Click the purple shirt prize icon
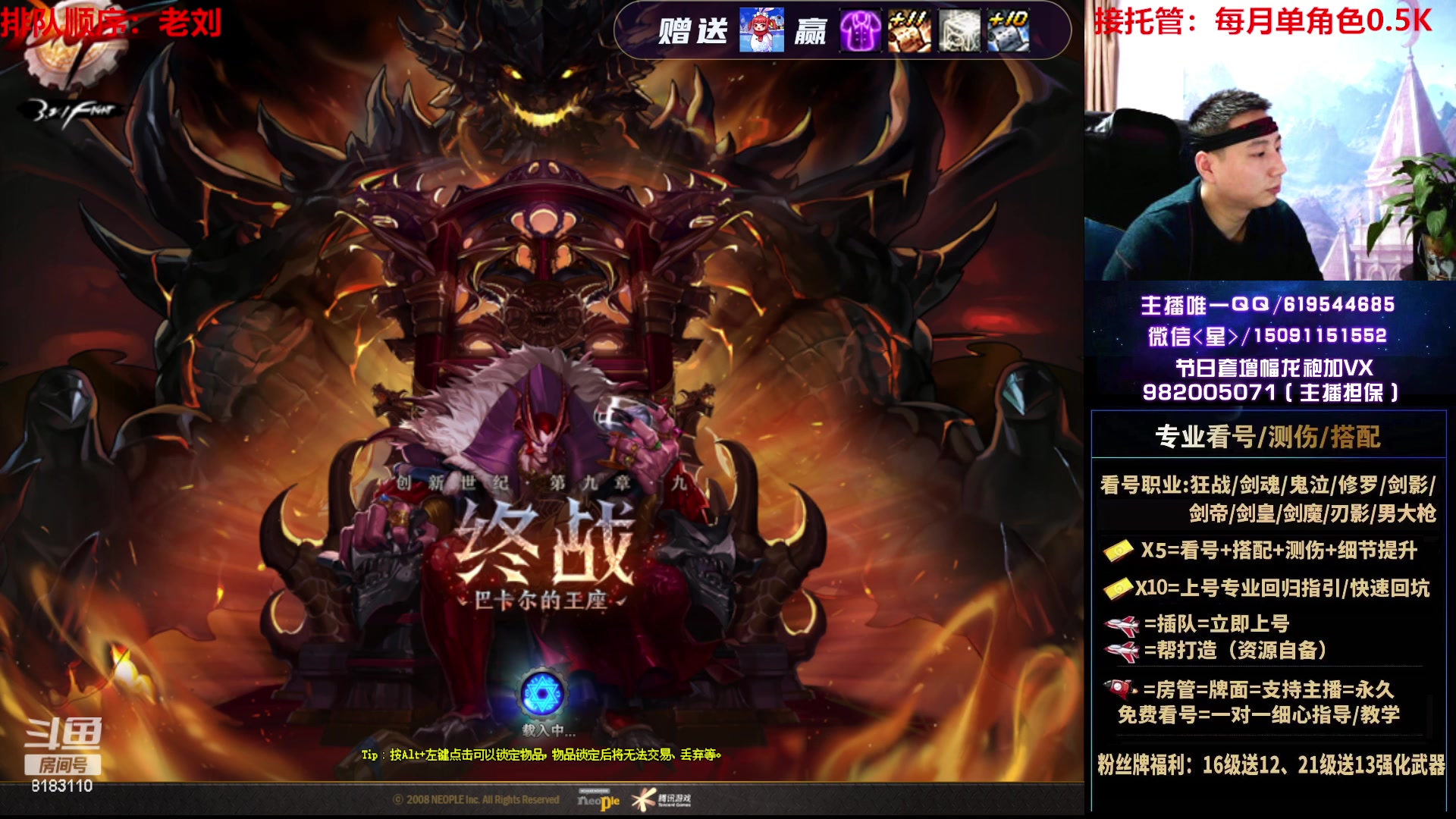 tap(861, 30)
